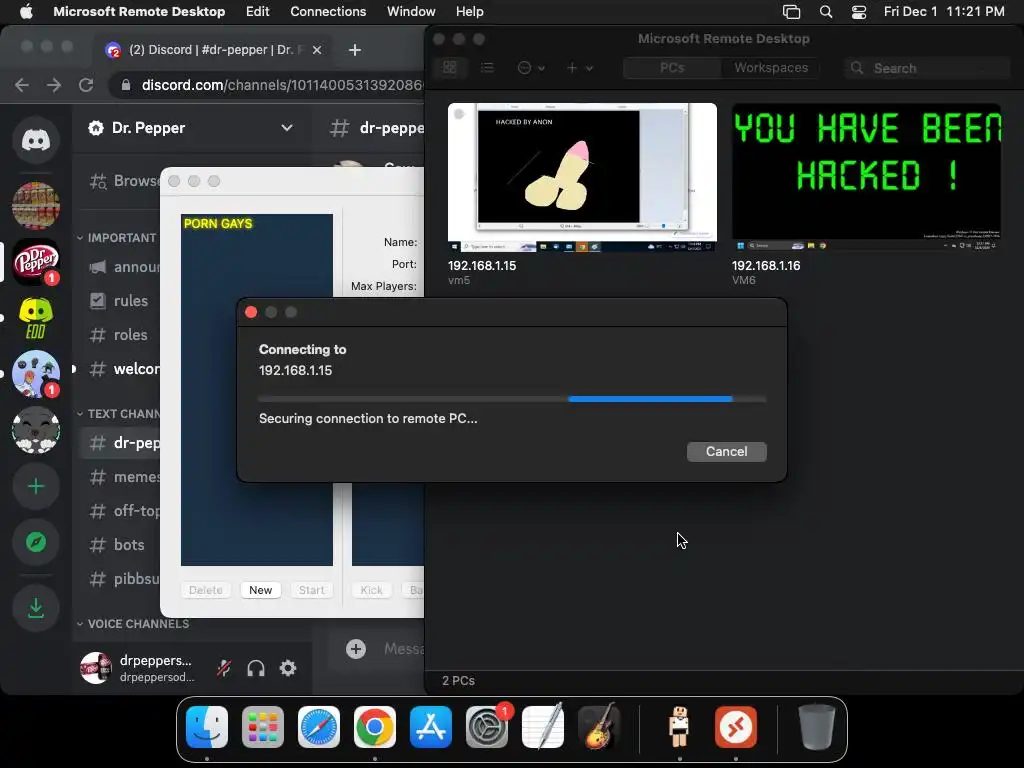Close the Discord browser tab
The image size is (1024, 768).
click(317, 50)
